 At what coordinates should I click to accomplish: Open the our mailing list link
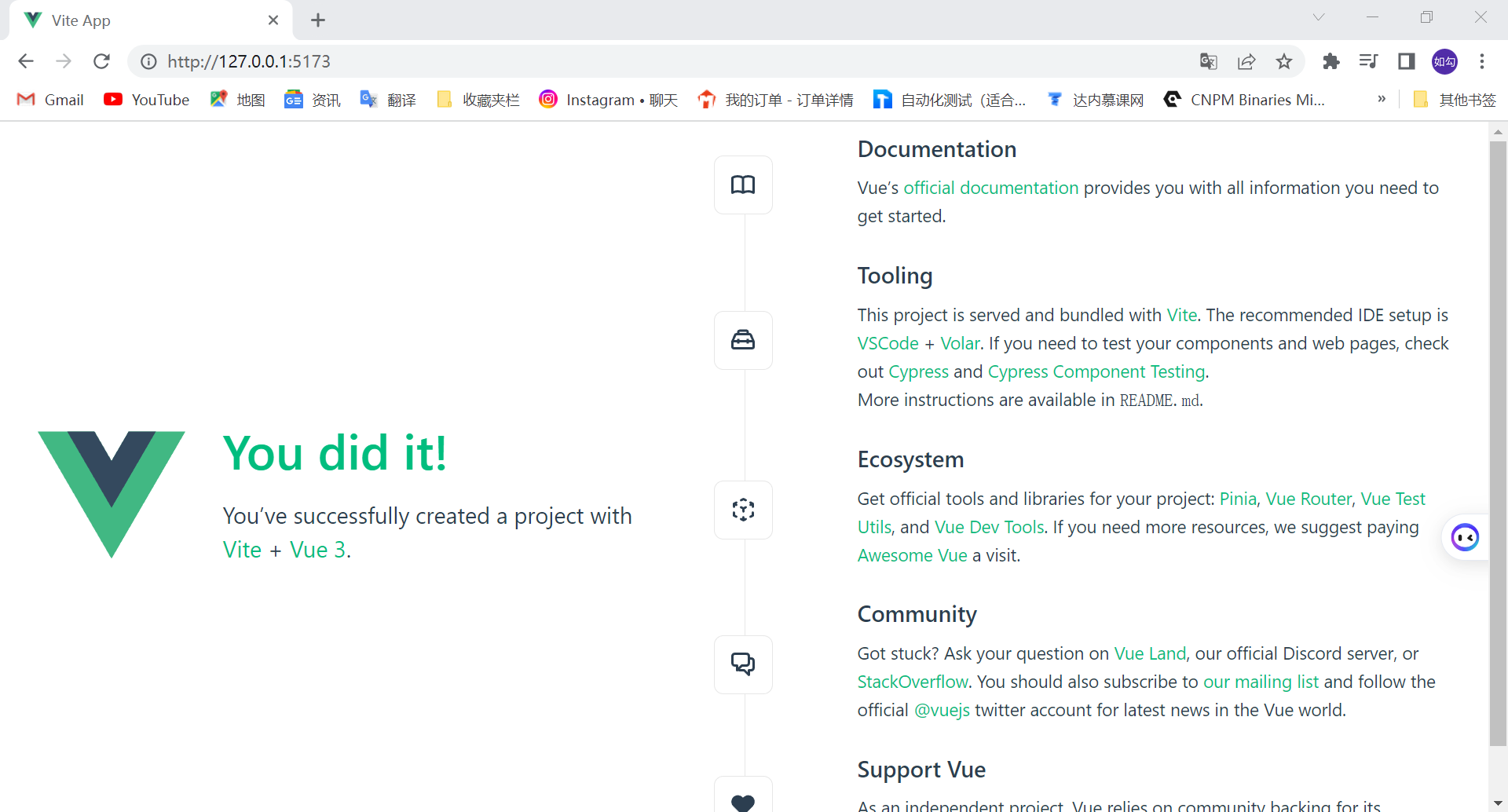click(1261, 682)
